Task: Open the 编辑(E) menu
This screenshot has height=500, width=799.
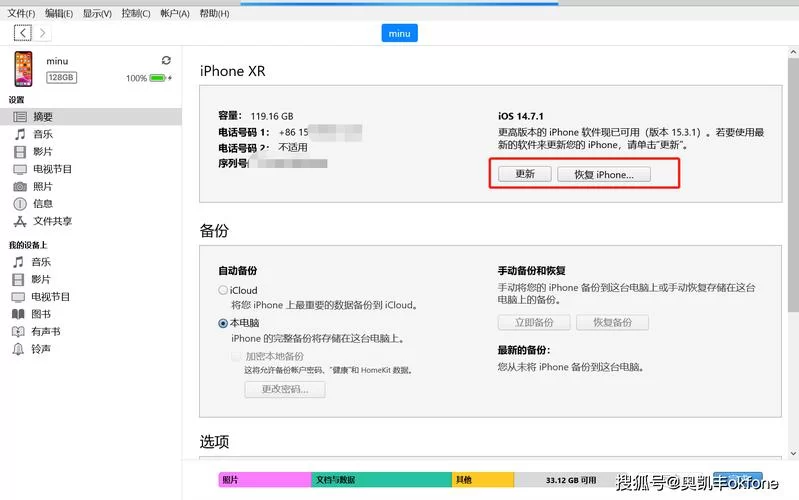Action: pyautogui.click(x=59, y=13)
